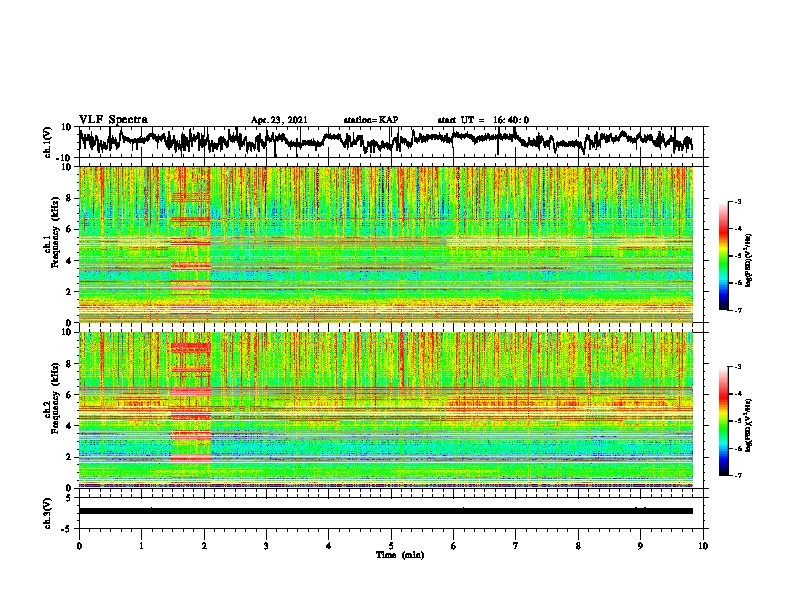The image size is (792, 612).
Task: Click the station=KAP label
Action: (x=371, y=120)
